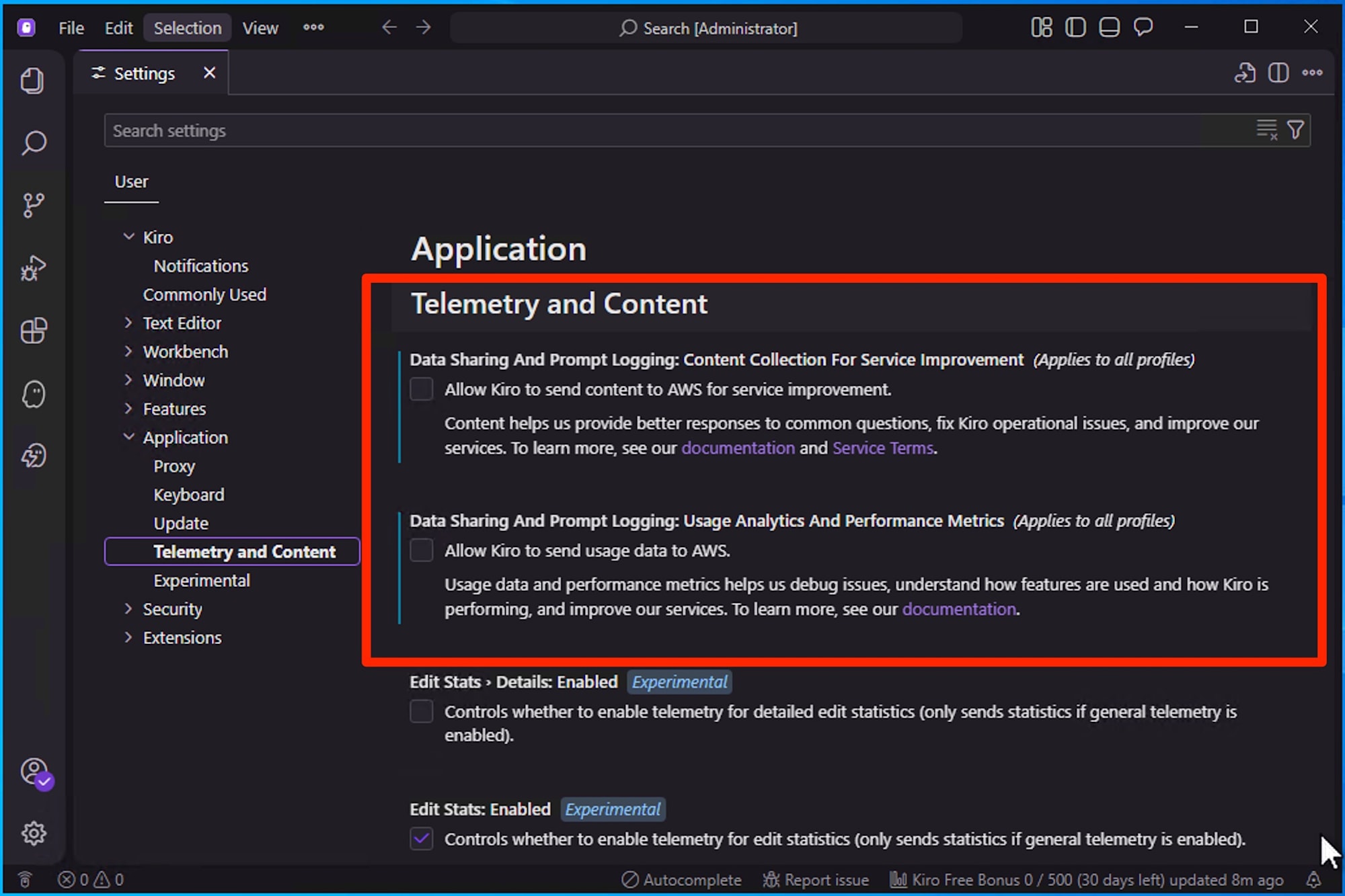Viewport: 1345px width, 896px height.
Task: Click the Search settings input field
Action: tap(672, 130)
